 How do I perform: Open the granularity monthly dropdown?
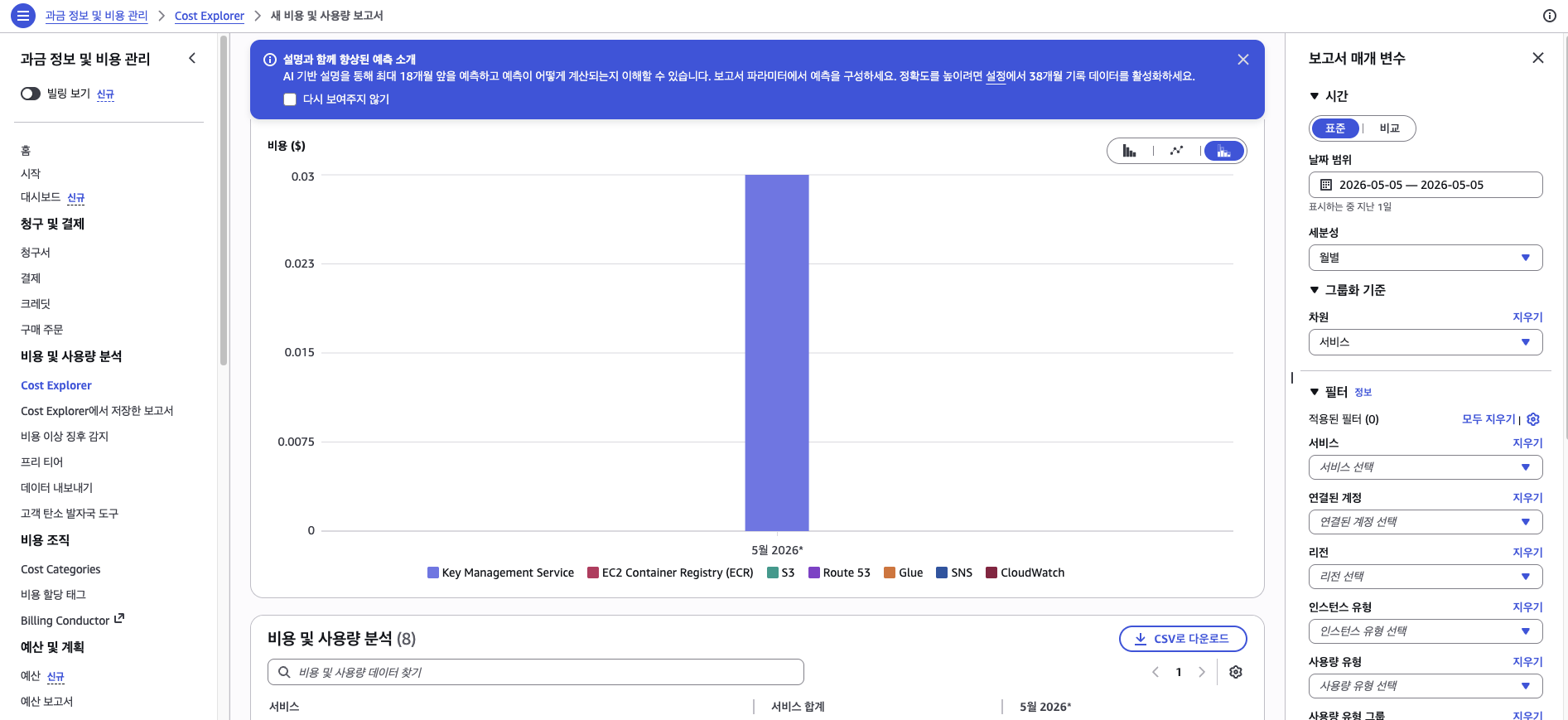[1426, 258]
